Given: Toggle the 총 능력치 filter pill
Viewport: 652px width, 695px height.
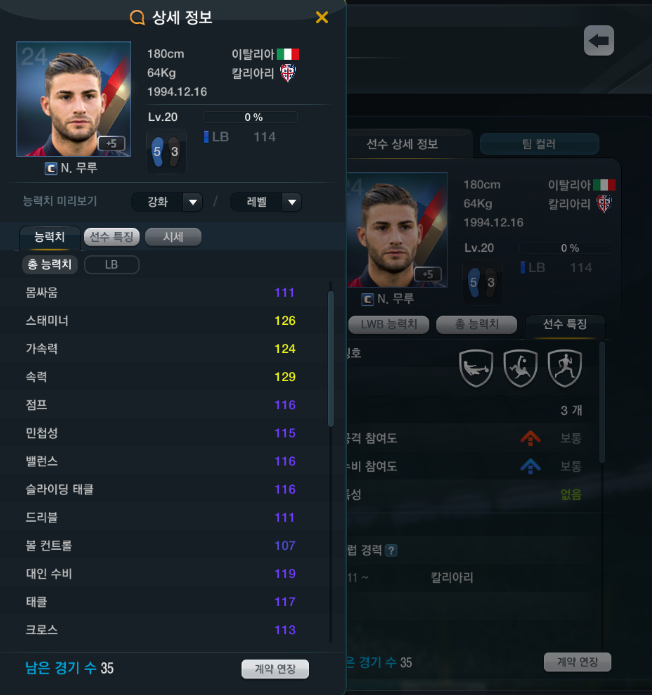Looking at the screenshot, I should (50, 265).
